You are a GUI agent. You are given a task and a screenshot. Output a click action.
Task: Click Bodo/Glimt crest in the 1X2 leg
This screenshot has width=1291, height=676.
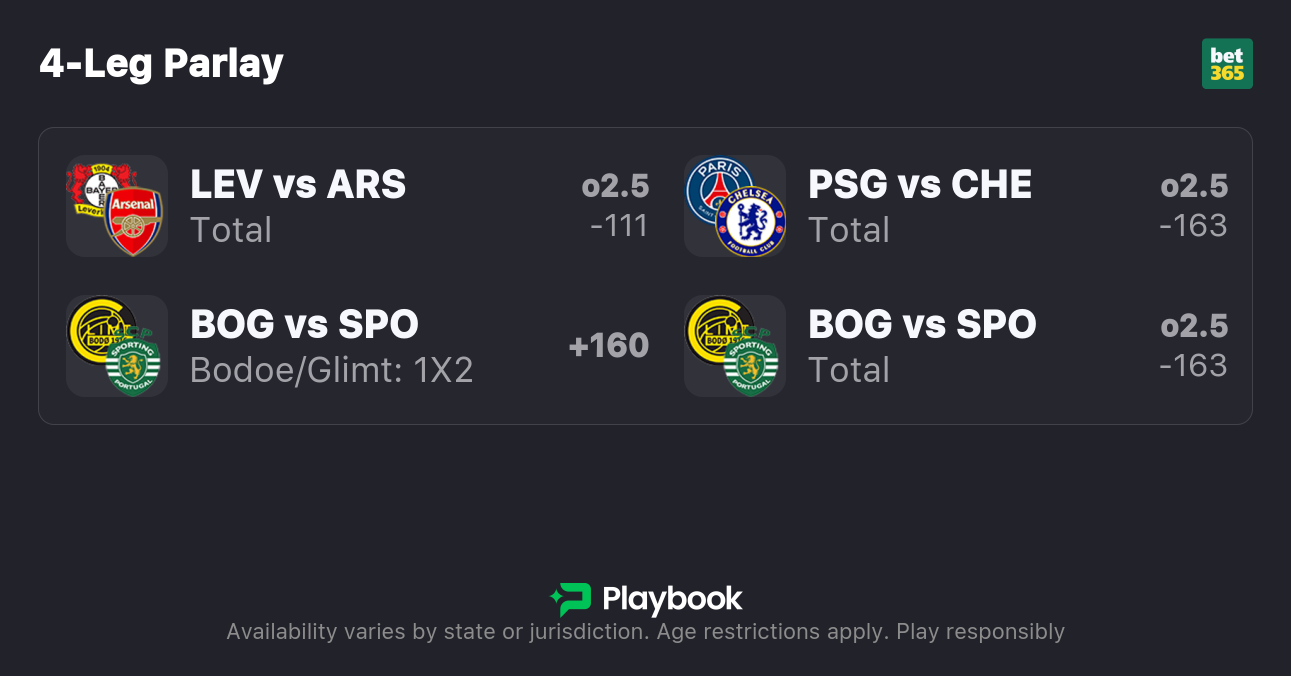(96, 328)
